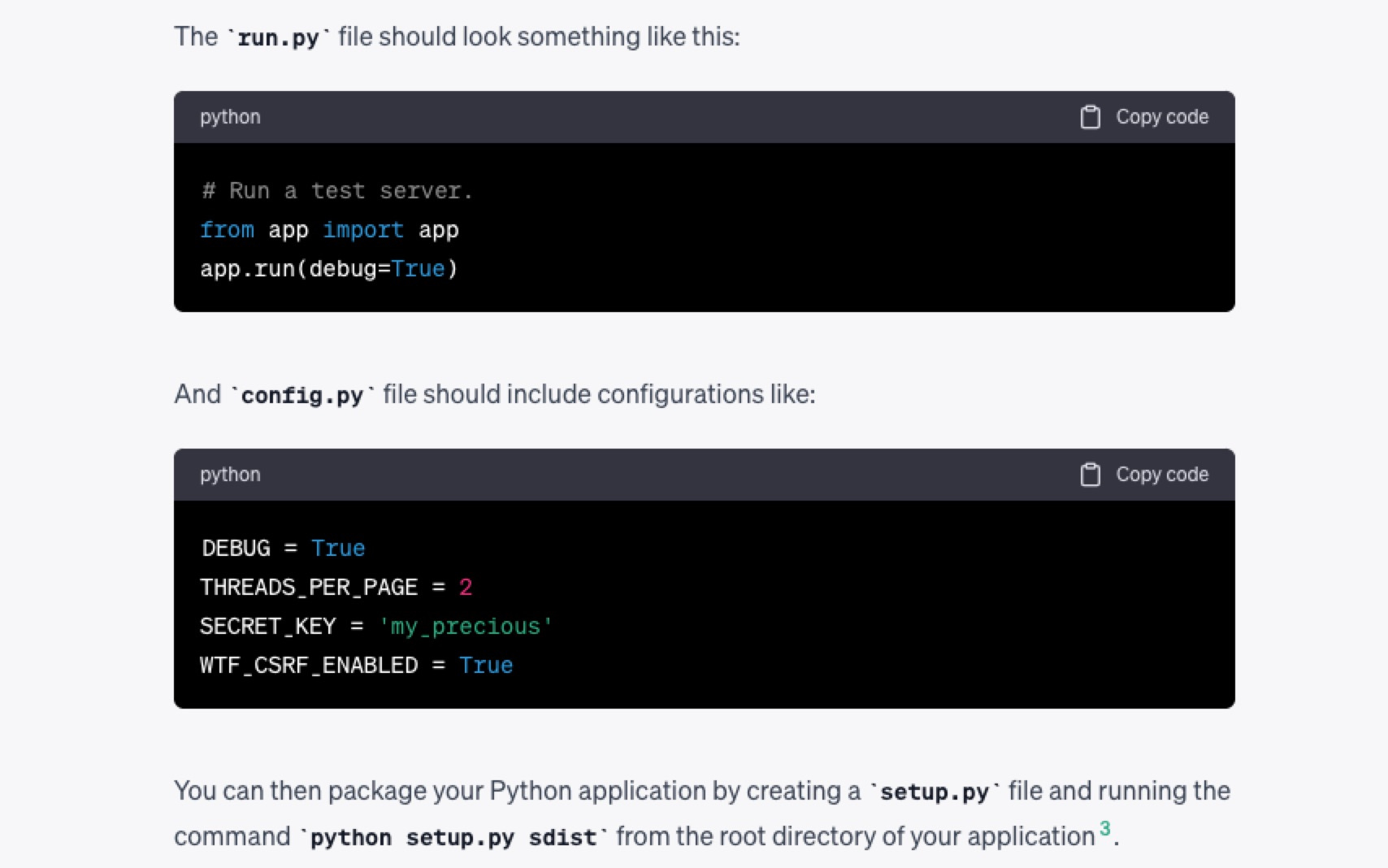Viewport: 1388px width, 868px height.
Task: Click the THREADS_PER_PAGE = 2 line
Action: click(336, 587)
